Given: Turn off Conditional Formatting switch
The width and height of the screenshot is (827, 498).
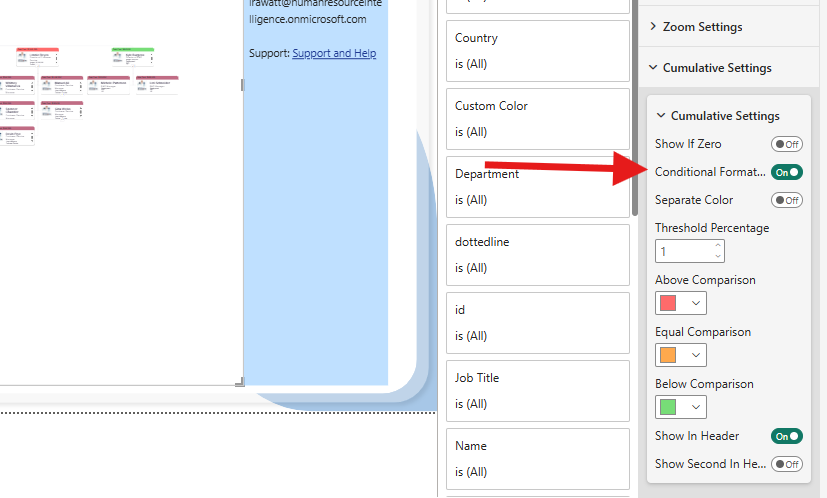Looking at the screenshot, I should pos(786,172).
